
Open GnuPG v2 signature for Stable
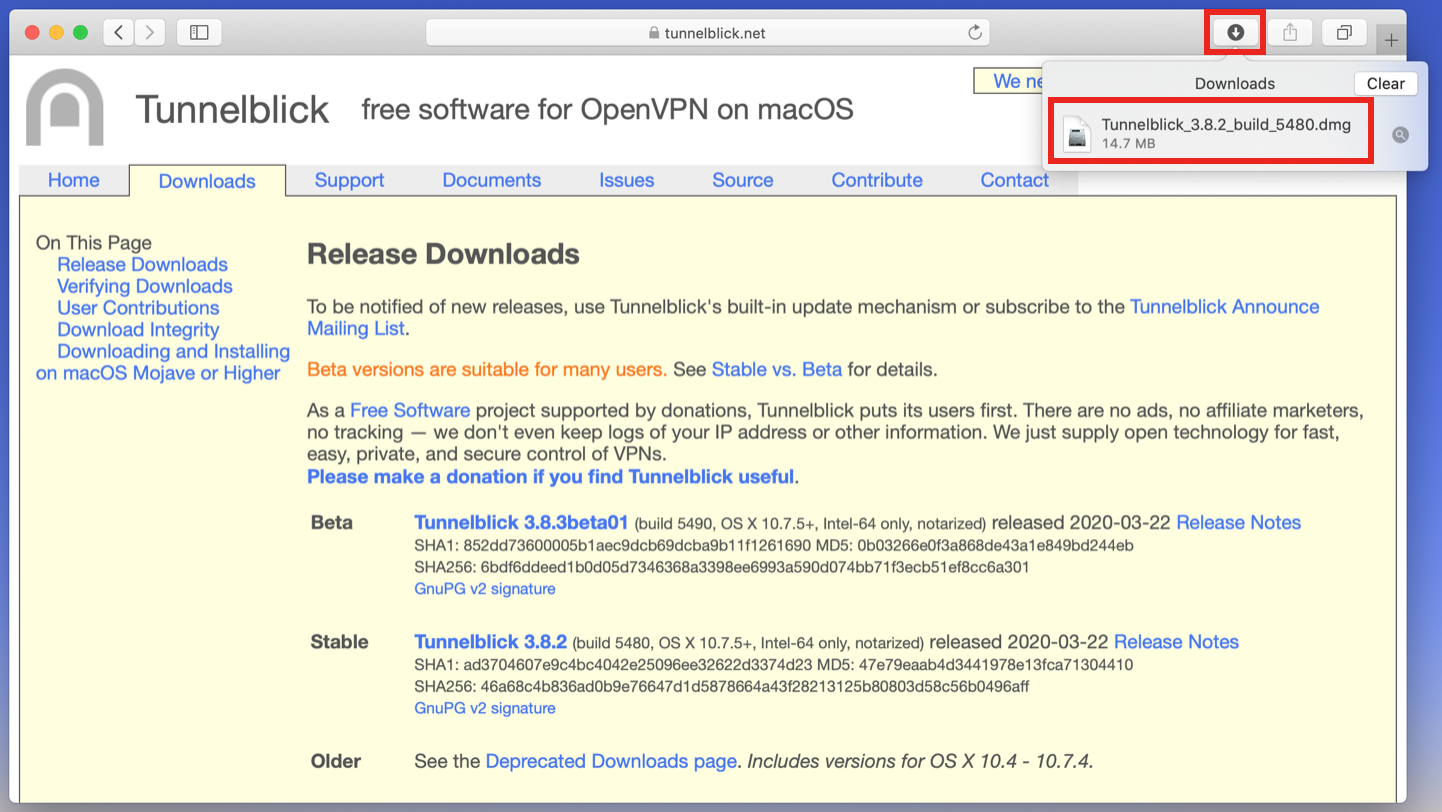(x=485, y=708)
